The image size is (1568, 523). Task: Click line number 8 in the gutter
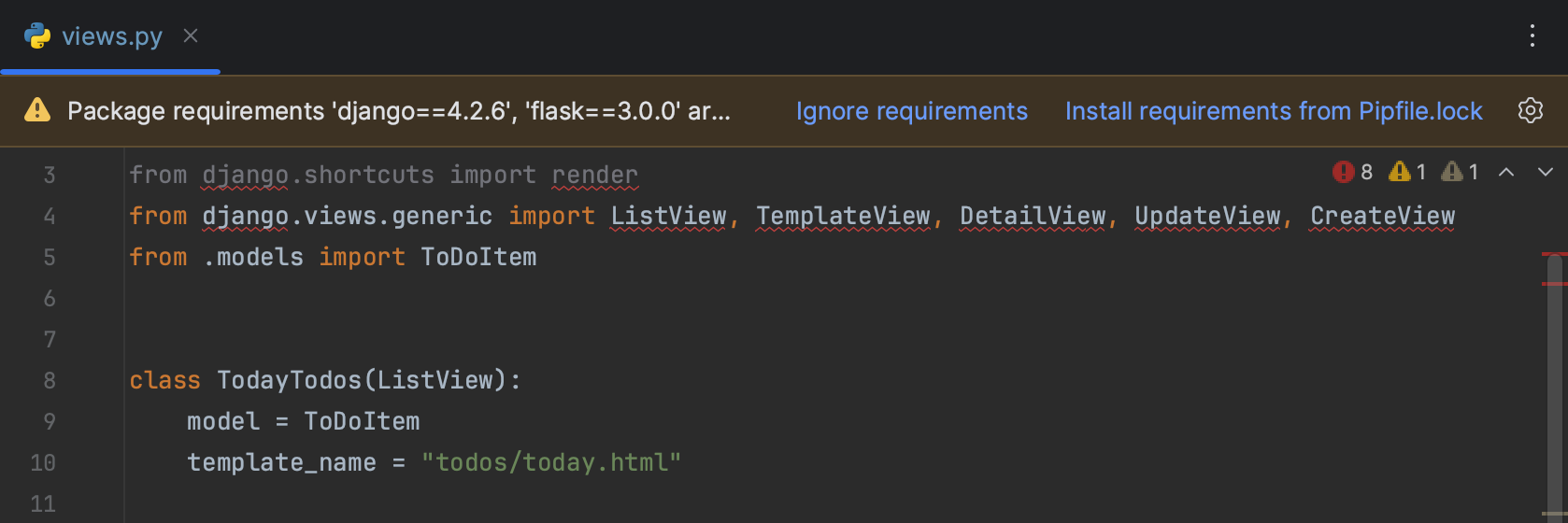tap(50, 380)
